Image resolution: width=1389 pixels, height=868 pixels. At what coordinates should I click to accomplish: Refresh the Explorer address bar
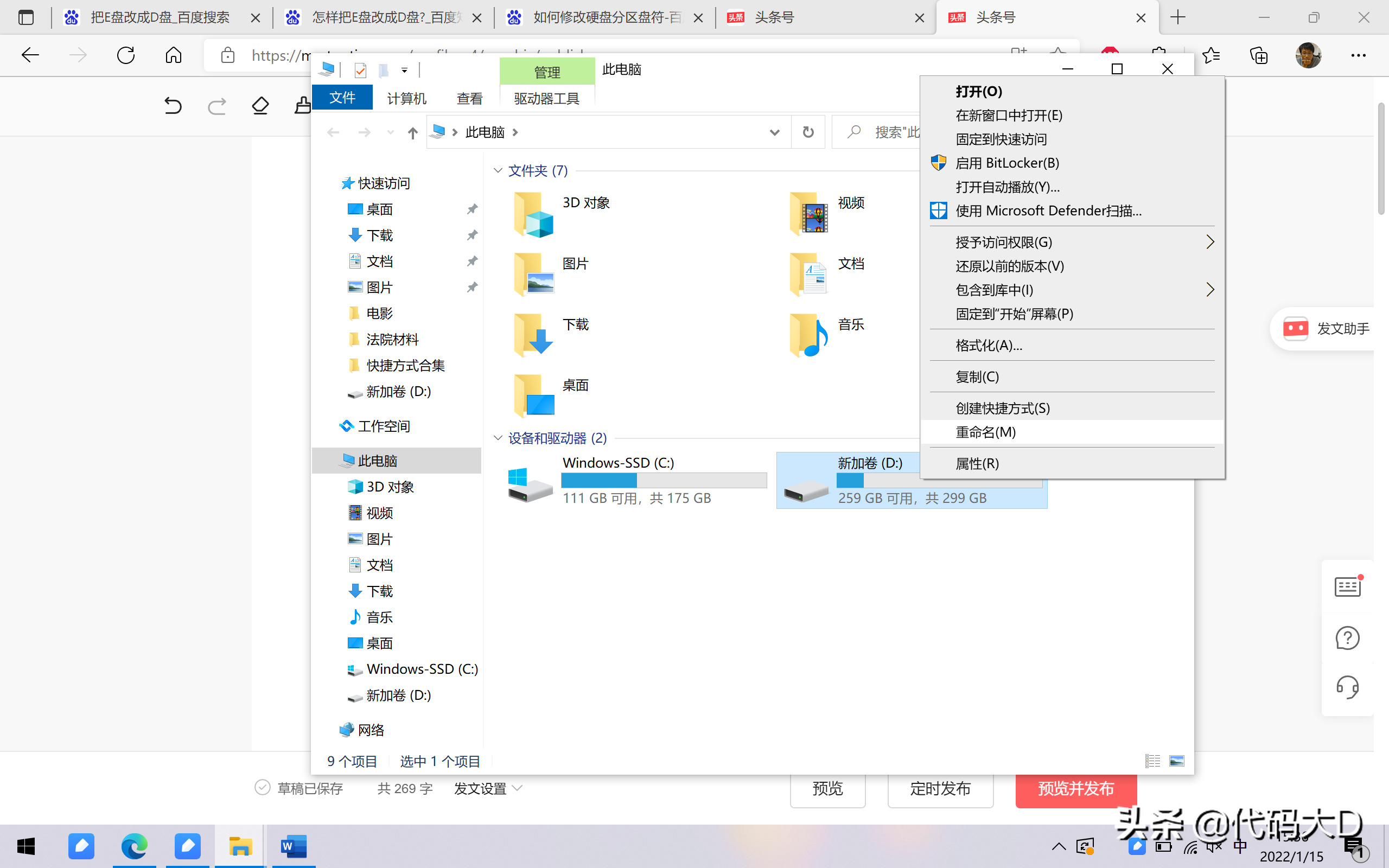[x=808, y=132]
